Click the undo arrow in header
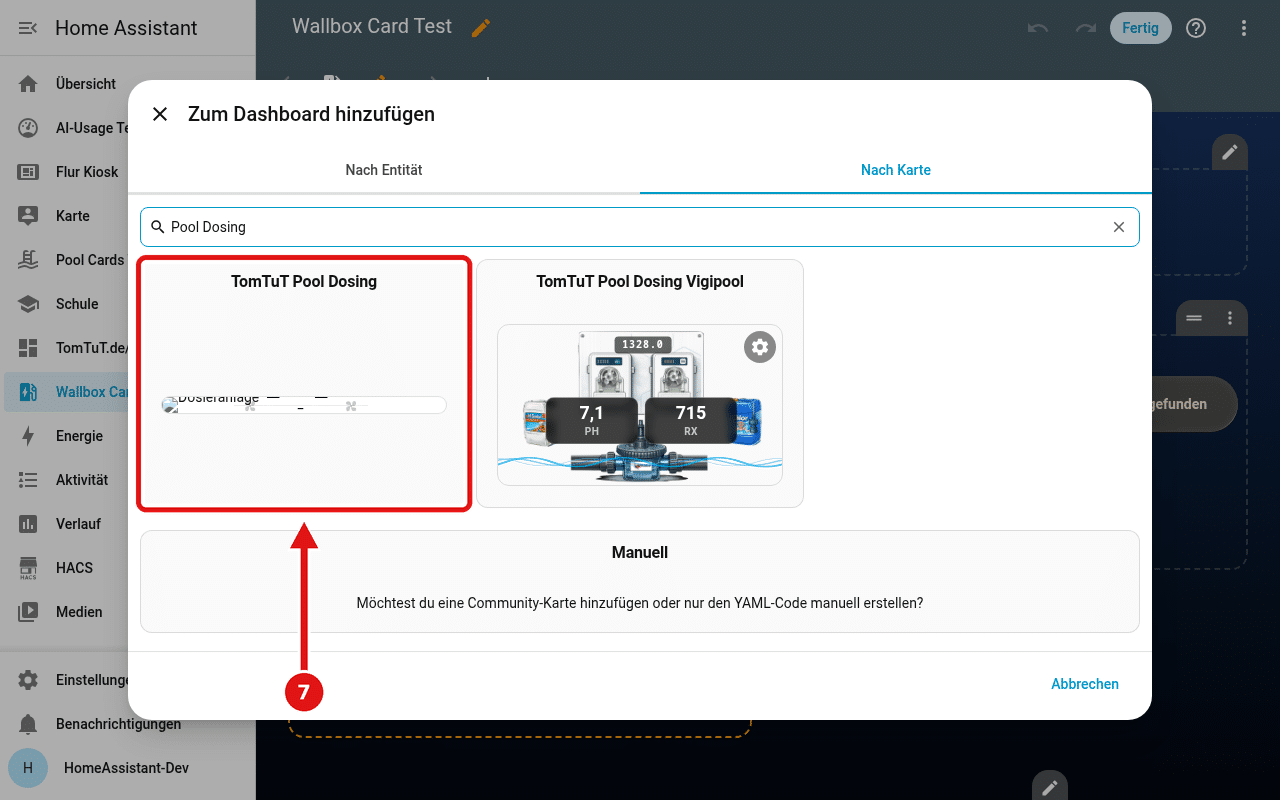The height and width of the screenshot is (800, 1280). pyautogui.click(x=1038, y=28)
